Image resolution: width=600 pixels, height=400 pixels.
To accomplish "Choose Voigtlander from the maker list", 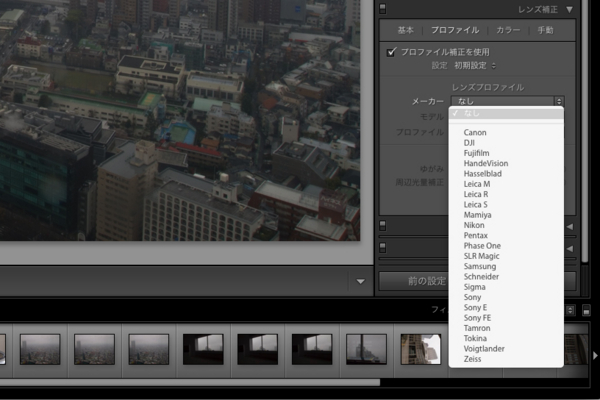I will click(x=506, y=349).
